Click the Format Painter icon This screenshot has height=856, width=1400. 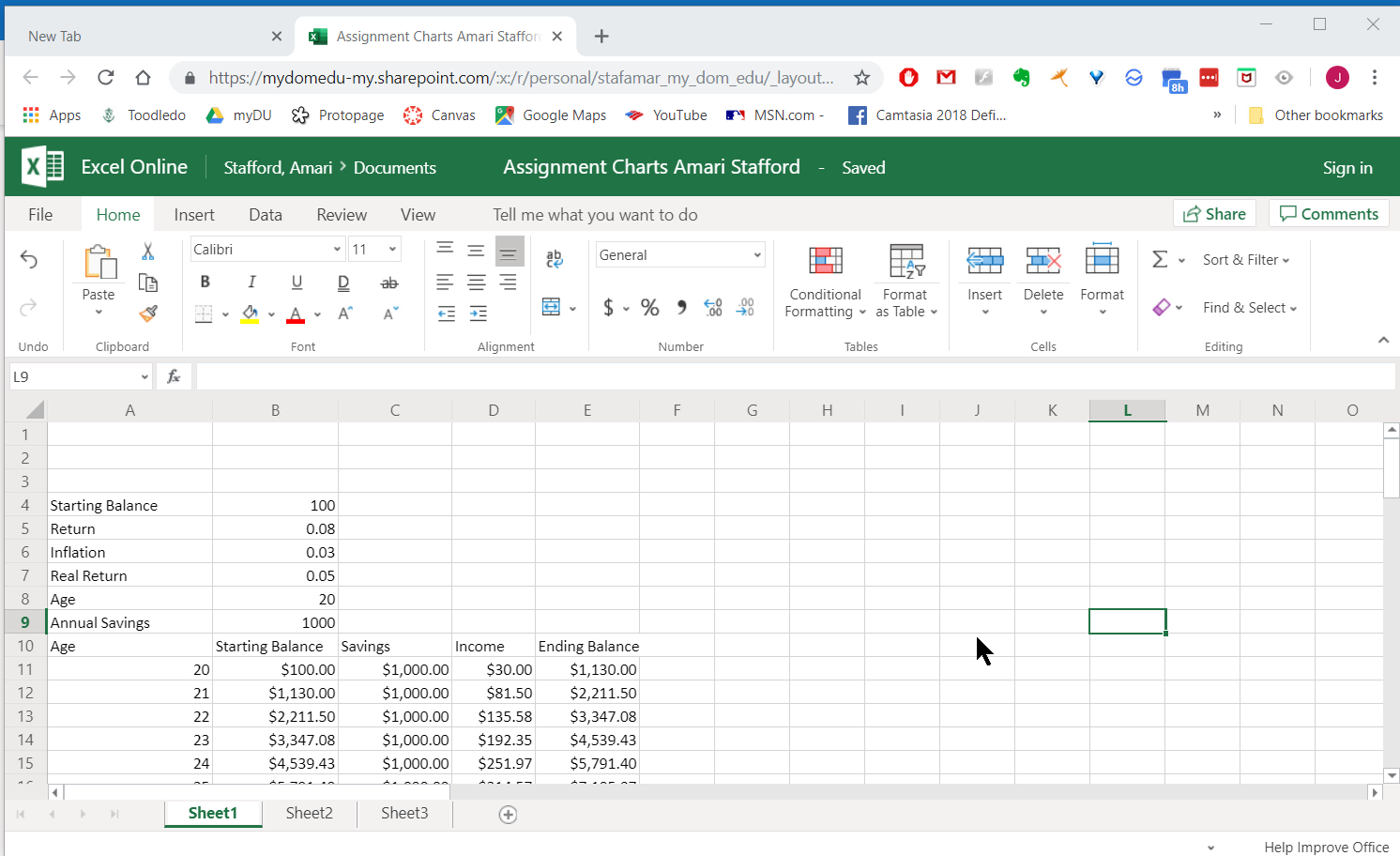click(x=147, y=313)
